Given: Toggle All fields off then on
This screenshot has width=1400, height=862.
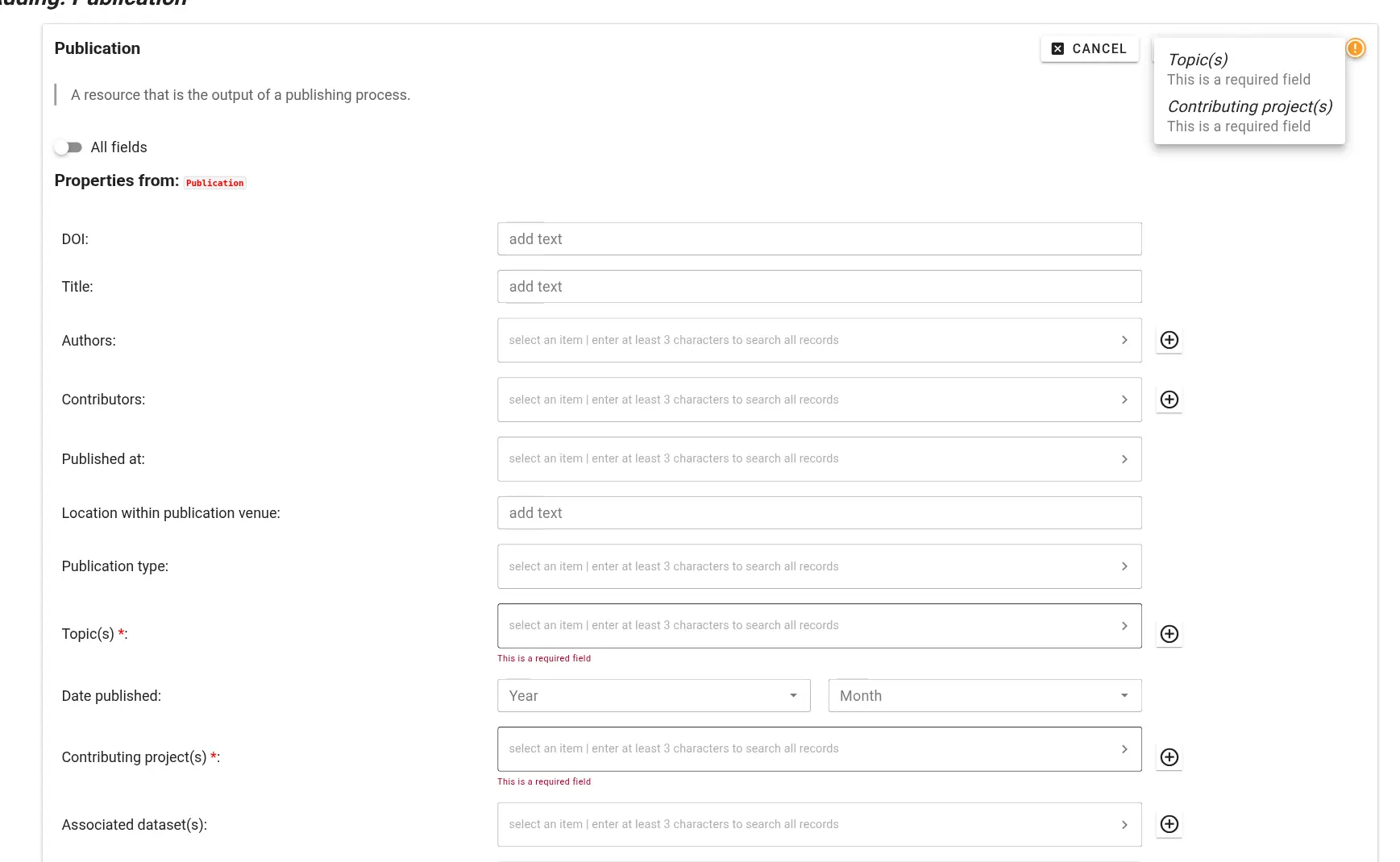Looking at the screenshot, I should (69, 147).
